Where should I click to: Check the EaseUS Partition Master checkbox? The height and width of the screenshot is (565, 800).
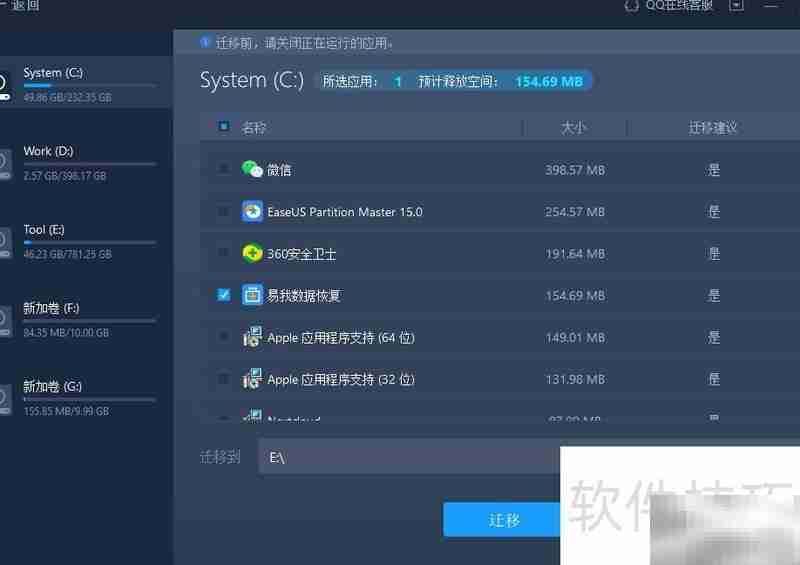click(223, 210)
